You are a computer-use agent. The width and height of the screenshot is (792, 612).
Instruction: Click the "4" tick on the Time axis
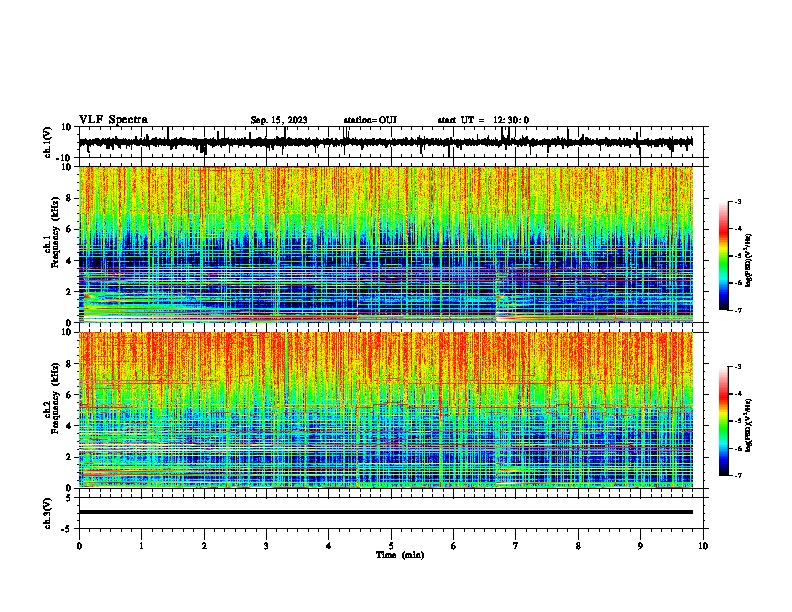tap(329, 546)
